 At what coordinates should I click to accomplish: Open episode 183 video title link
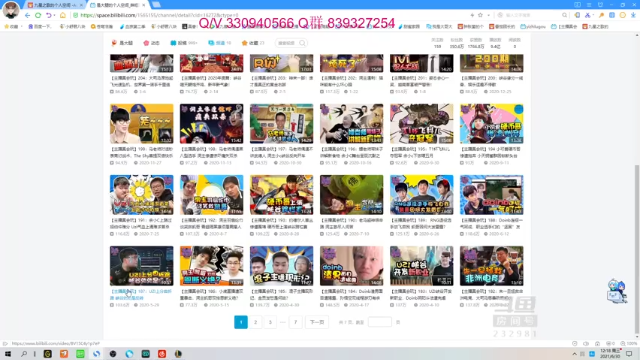[422, 295]
